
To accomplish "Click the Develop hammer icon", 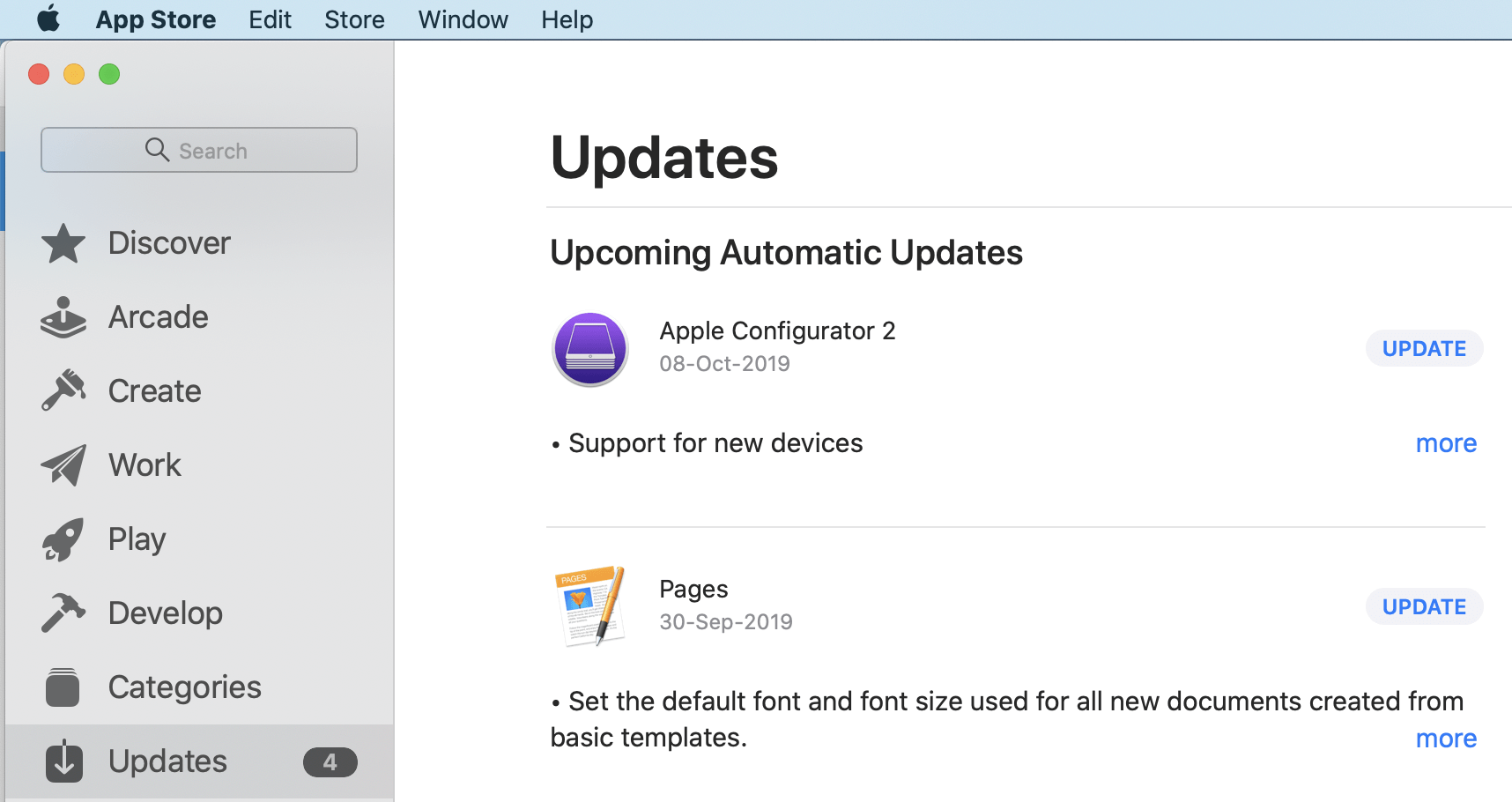I will click(x=63, y=613).
